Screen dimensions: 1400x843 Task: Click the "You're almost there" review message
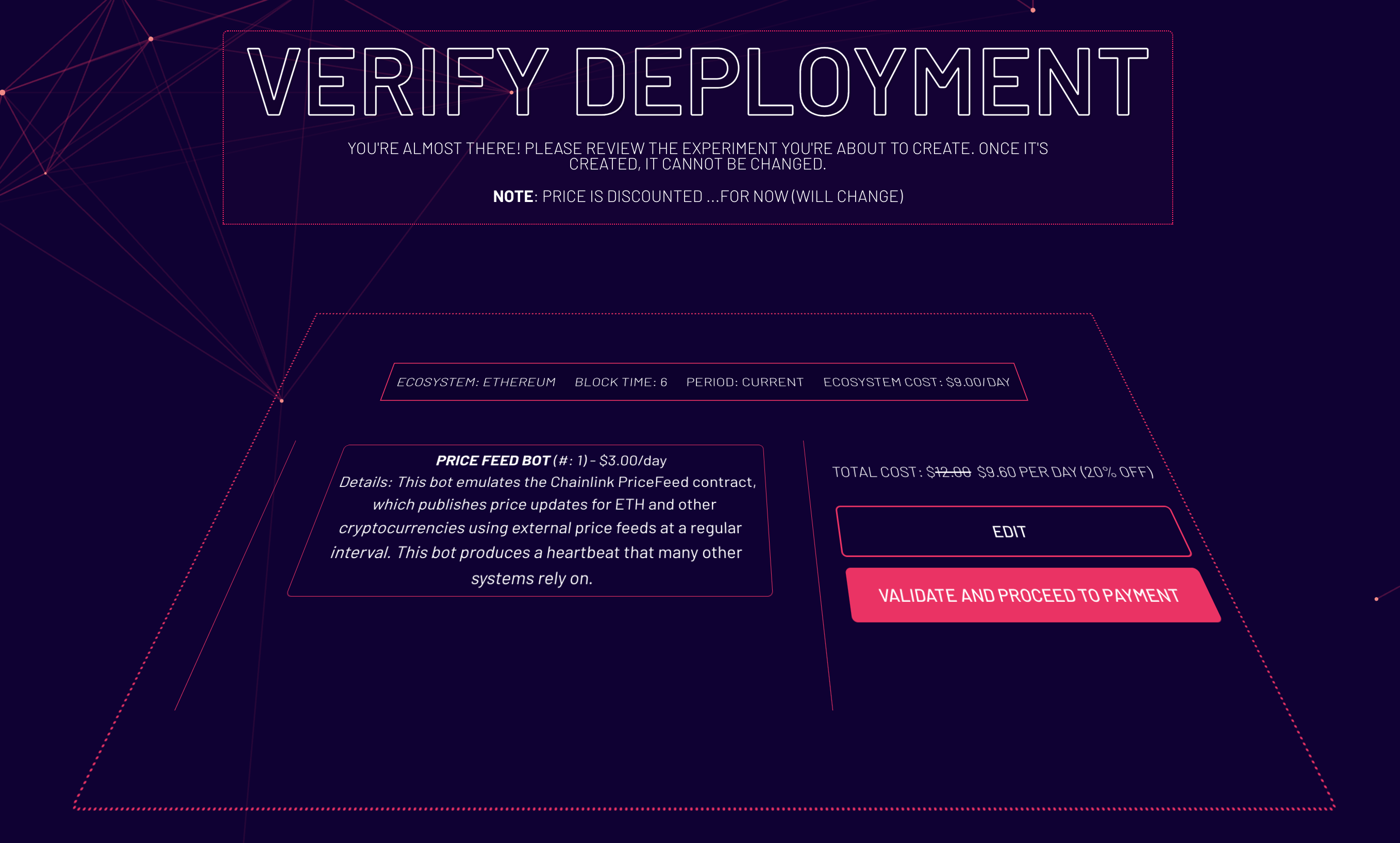click(698, 156)
